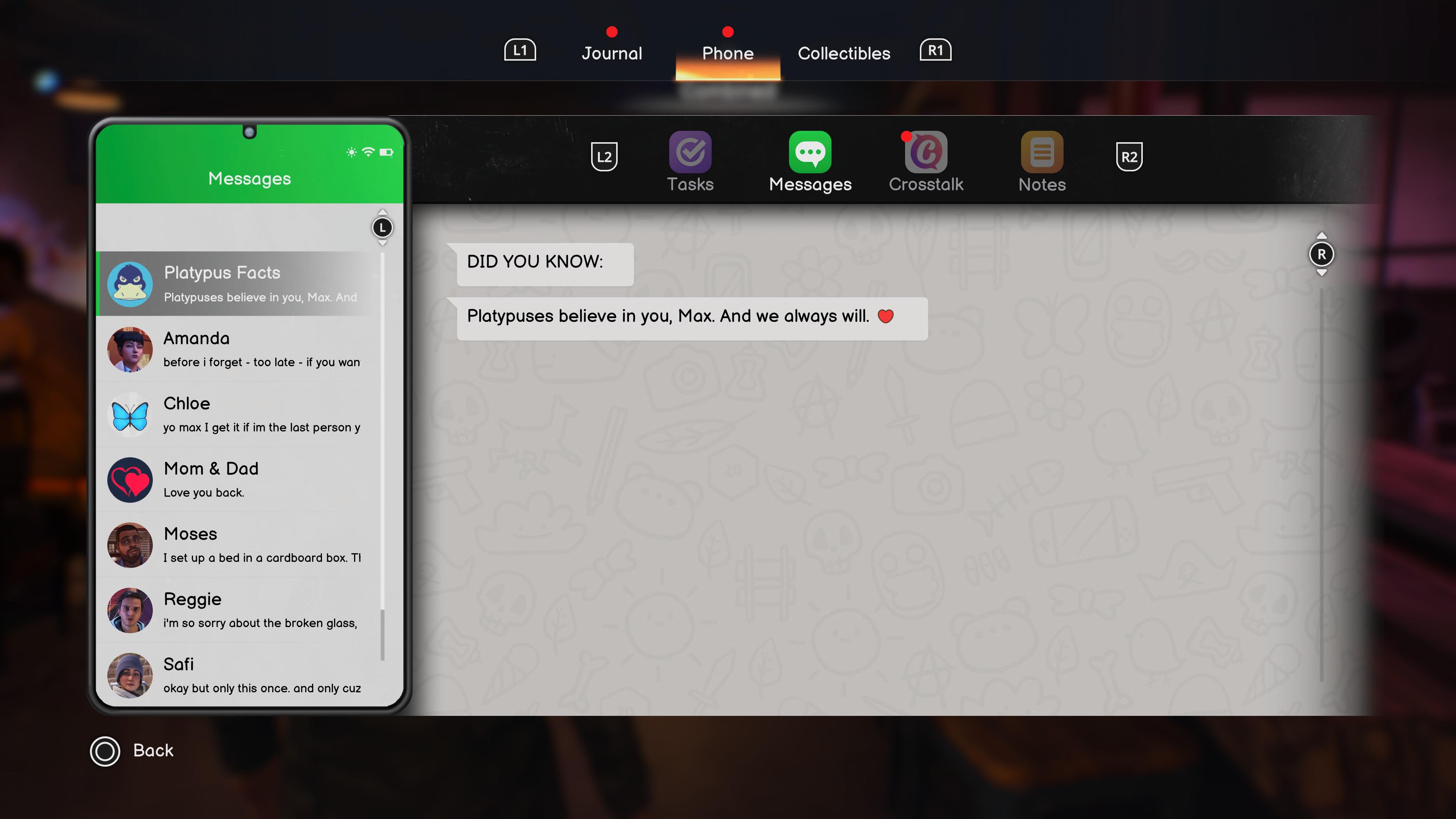The image size is (1456, 819).
Task: Select the Mom & Dad conversation
Action: click(x=249, y=479)
